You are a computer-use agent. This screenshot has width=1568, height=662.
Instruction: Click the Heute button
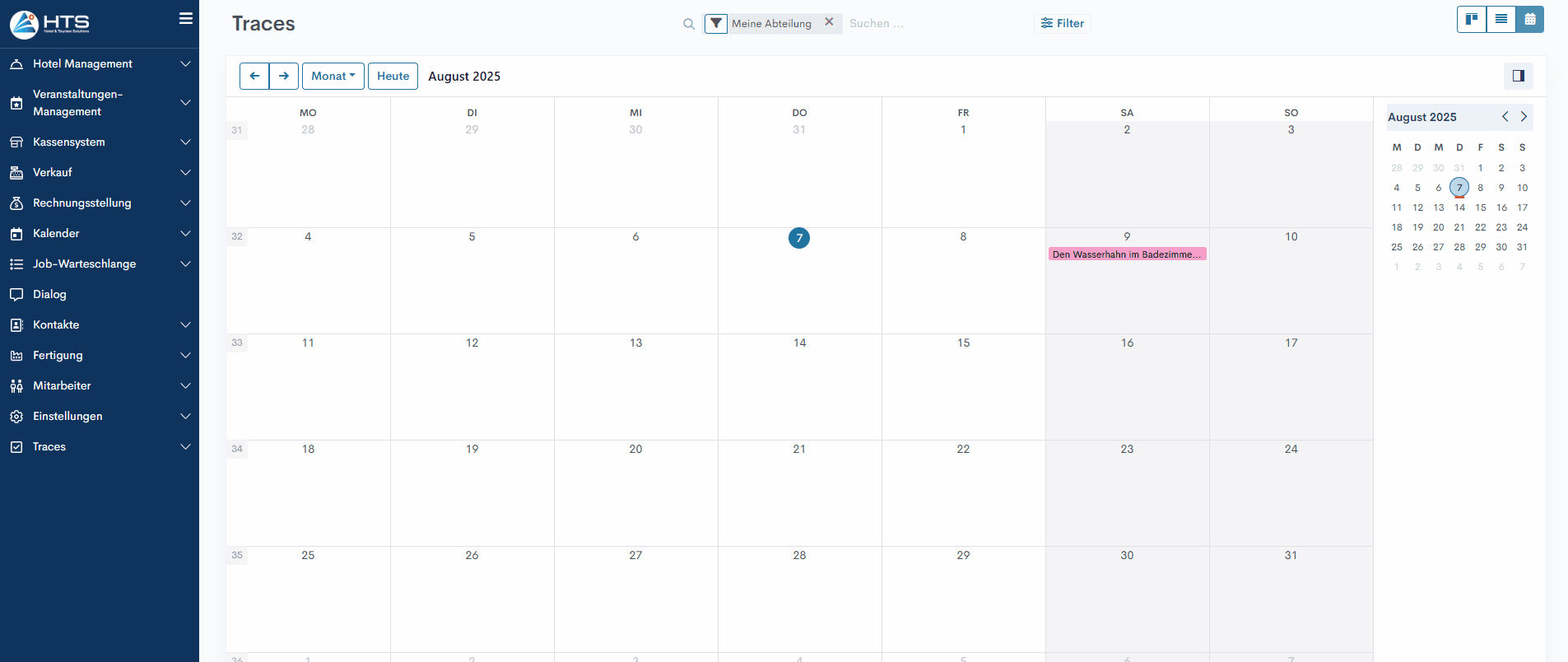pyautogui.click(x=393, y=77)
